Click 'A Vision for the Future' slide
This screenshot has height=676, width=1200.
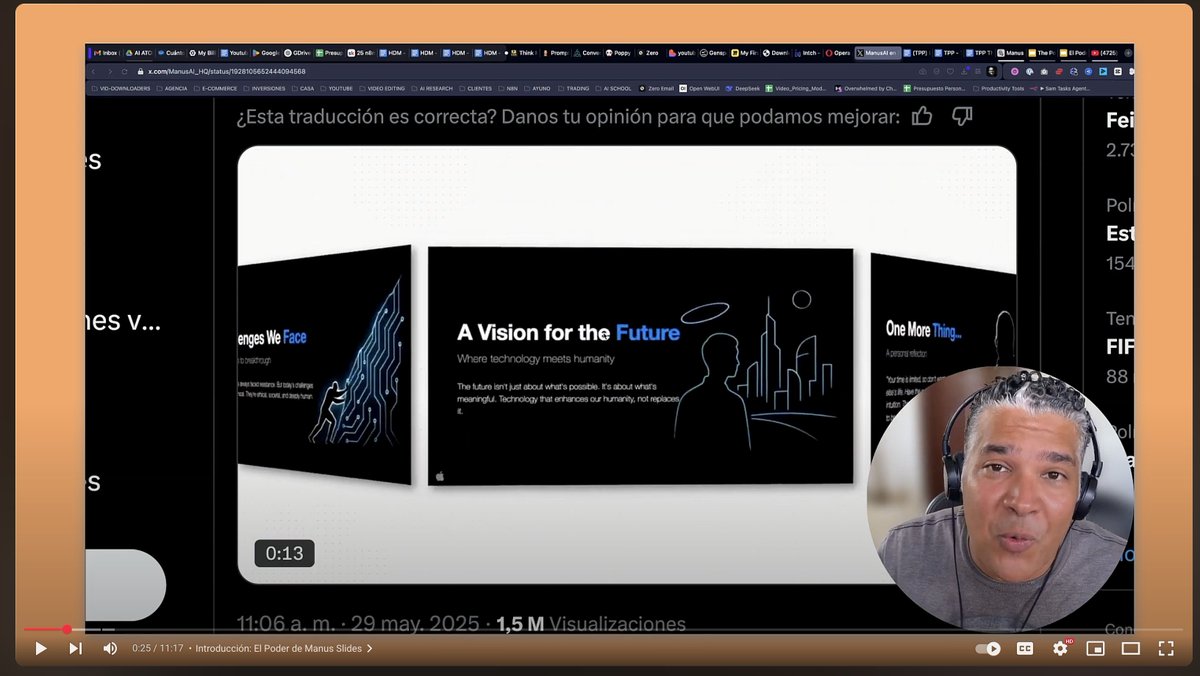tap(641, 366)
